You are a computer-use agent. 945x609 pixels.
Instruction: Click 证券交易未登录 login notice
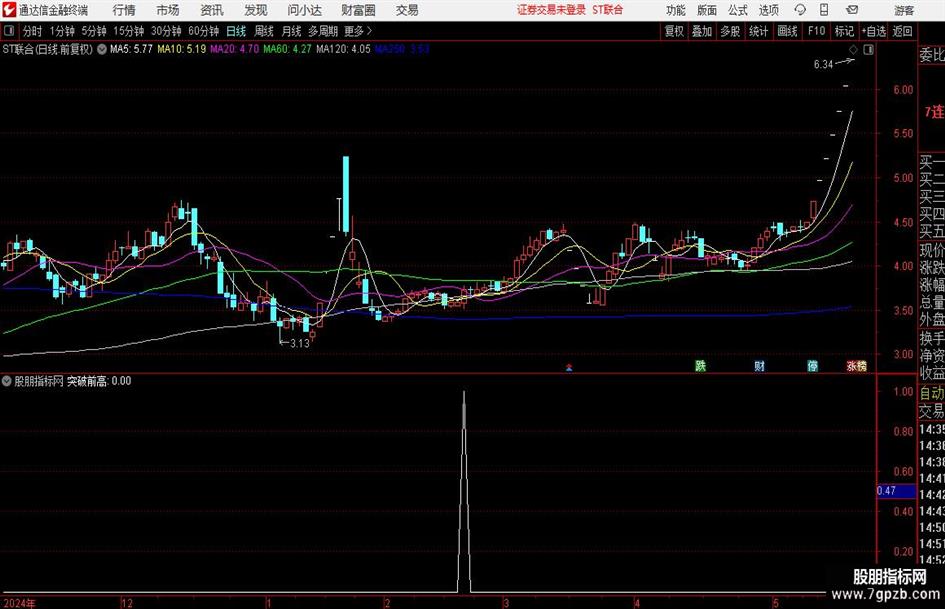pos(551,10)
